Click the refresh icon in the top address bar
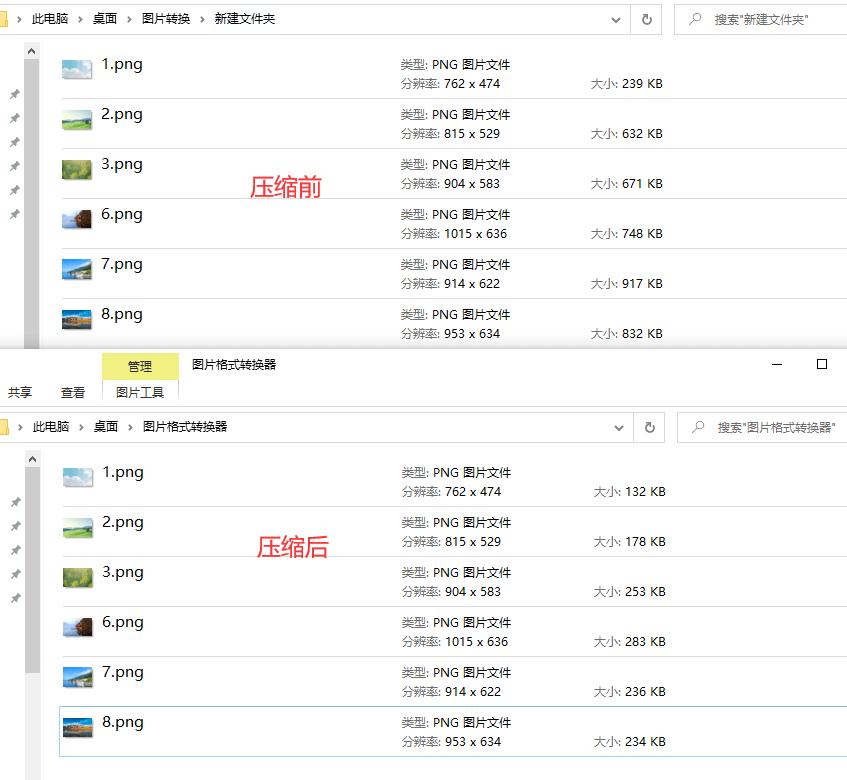 (x=648, y=19)
